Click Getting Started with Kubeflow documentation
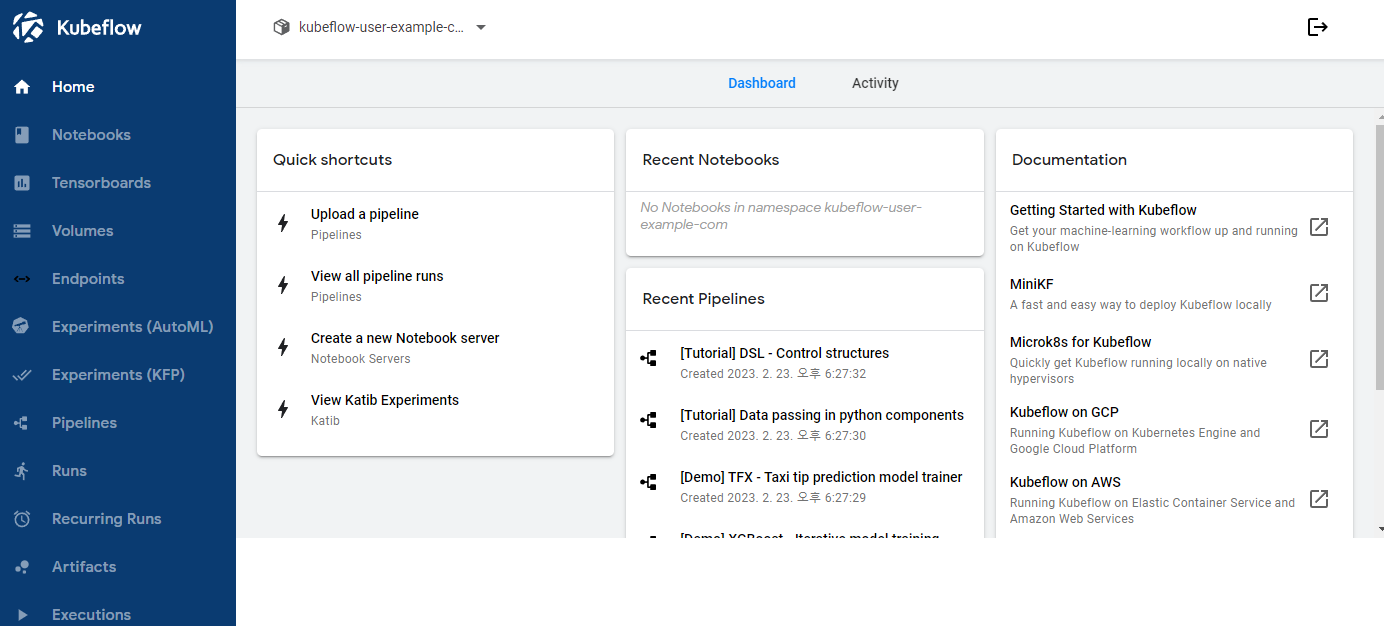The width and height of the screenshot is (1384, 626). [x=1103, y=210]
